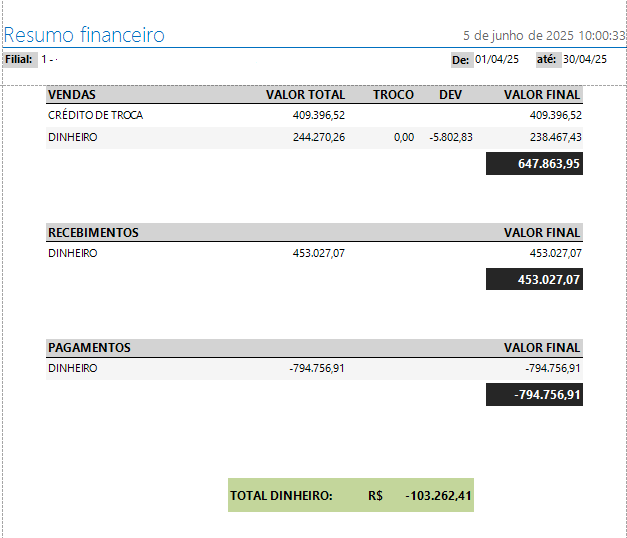Click the green TOTAL DINHEIRO summary box
Image resolution: width=627 pixels, height=538 pixels.
(x=350, y=495)
